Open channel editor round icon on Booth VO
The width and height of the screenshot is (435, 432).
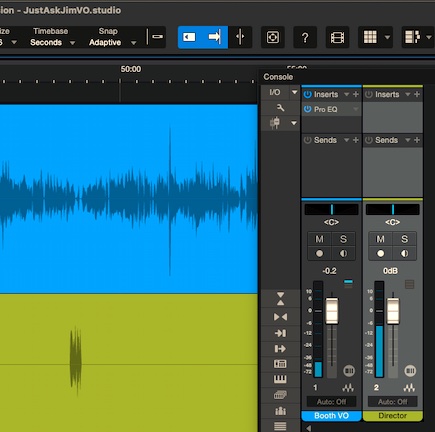coord(349,371)
